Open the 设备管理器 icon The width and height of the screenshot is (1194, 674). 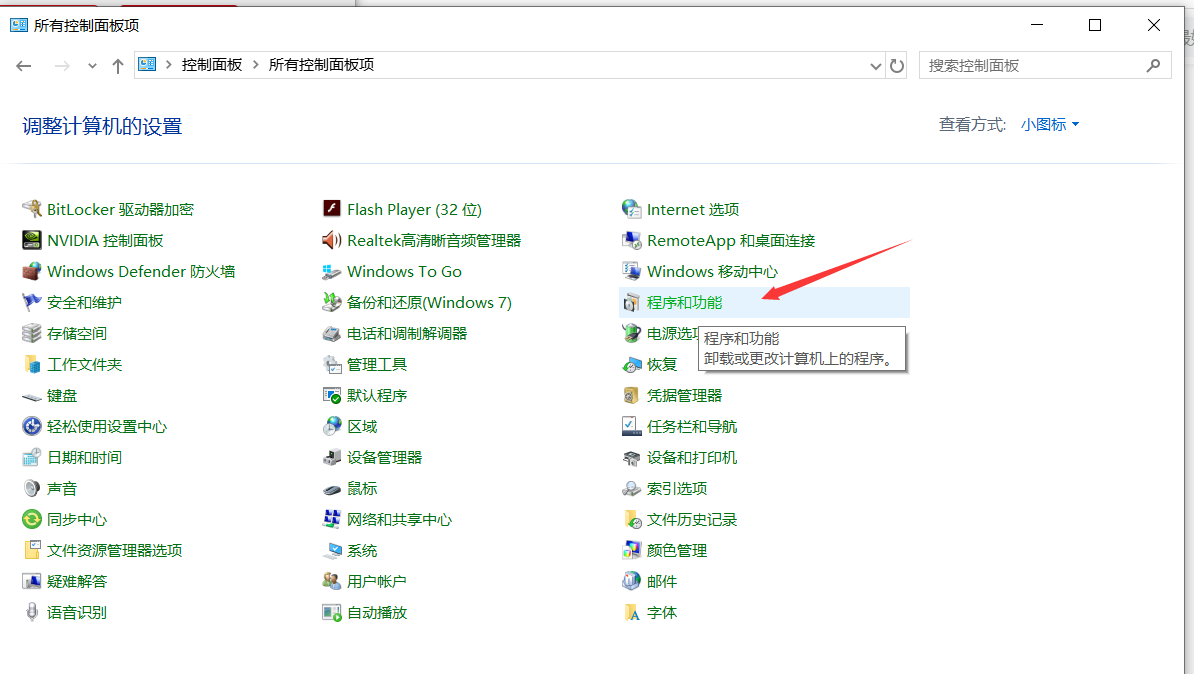pyautogui.click(x=331, y=458)
